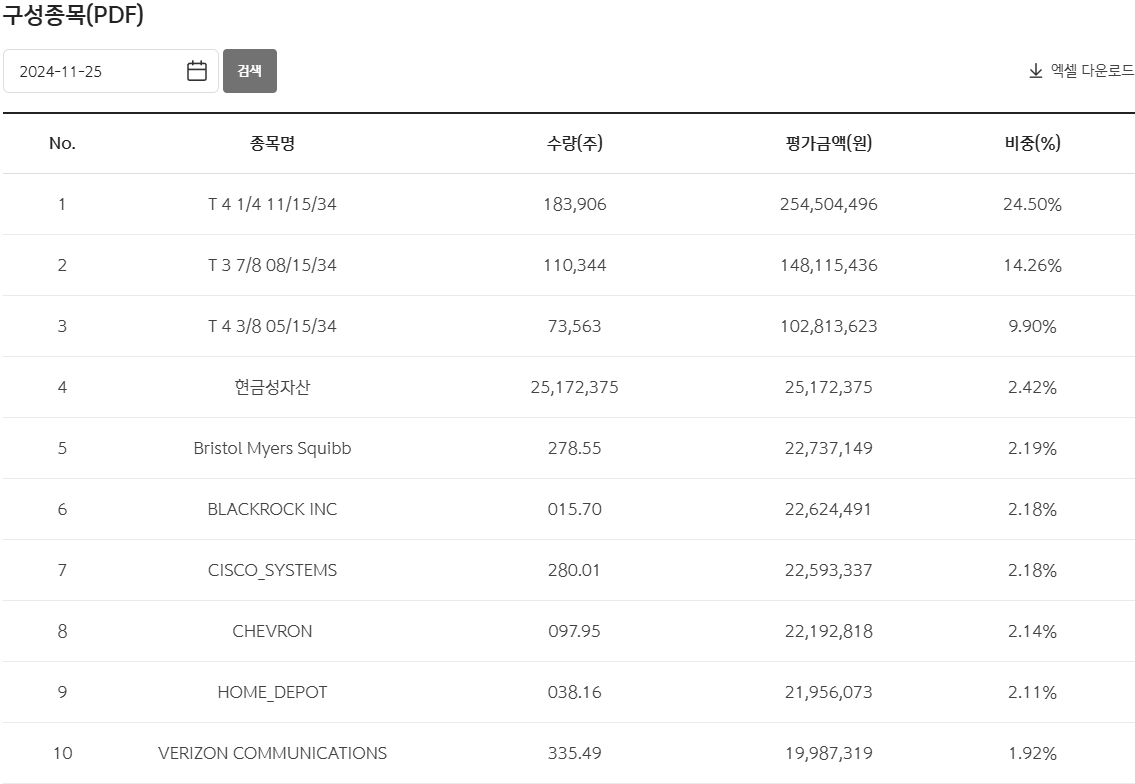The image size is (1135, 784).
Task: Click valuation amount 22,624,491
Action: (829, 509)
